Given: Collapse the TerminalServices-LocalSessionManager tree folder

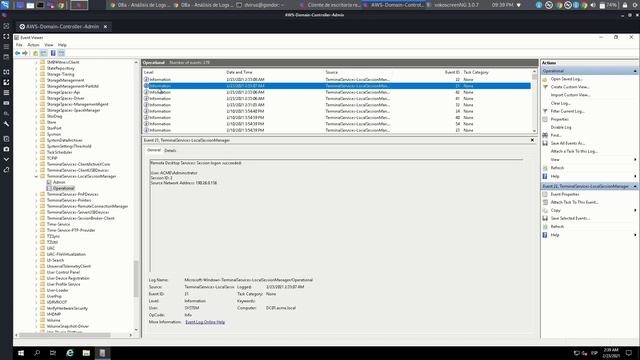Looking at the screenshot, I should 36,176.
